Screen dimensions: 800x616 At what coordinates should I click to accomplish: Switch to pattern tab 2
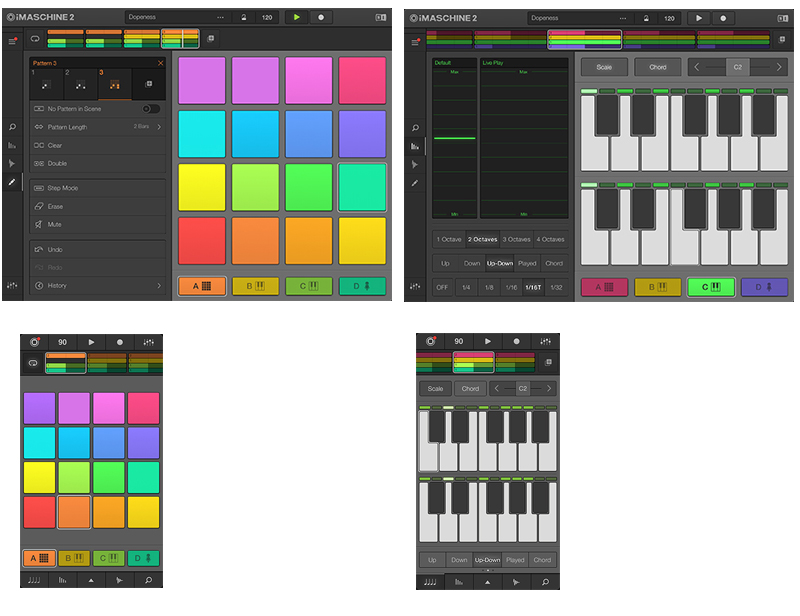tap(82, 84)
